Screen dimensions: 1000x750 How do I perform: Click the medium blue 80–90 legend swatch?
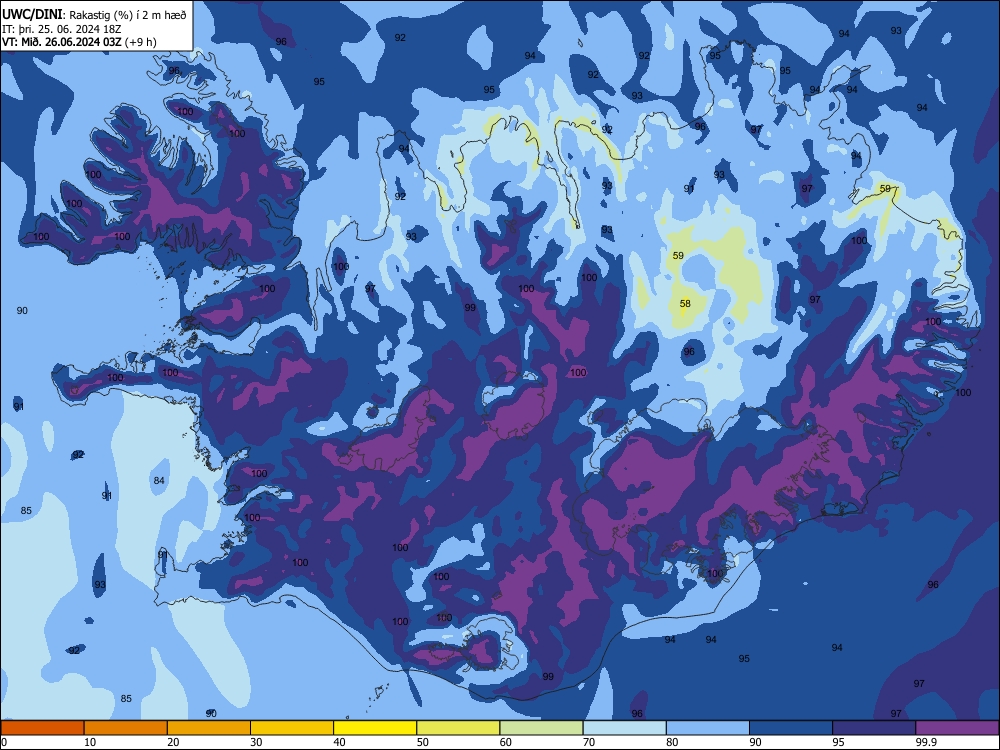click(x=707, y=728)
